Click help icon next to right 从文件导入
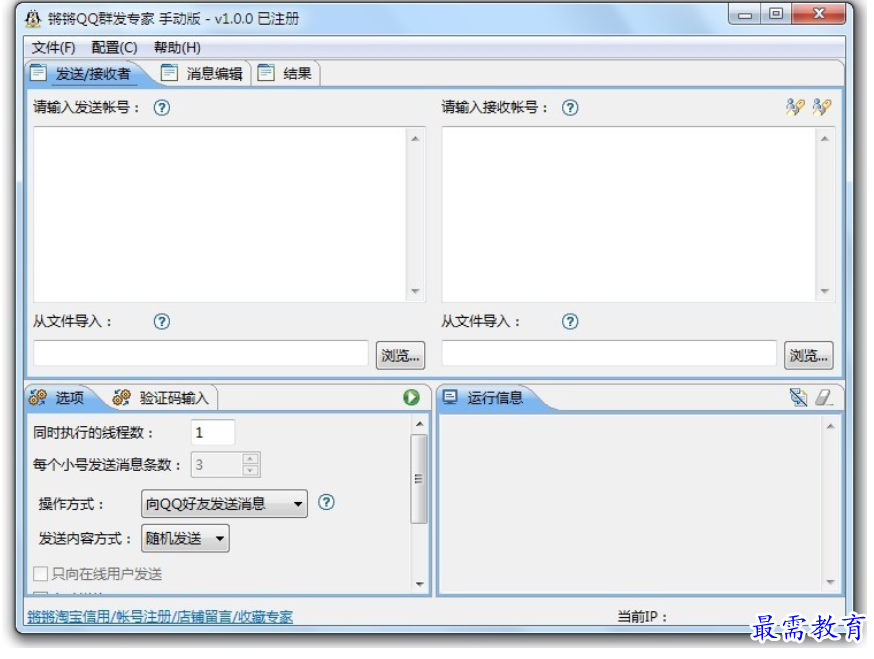Image resolution: width=874 pixels, height=659 pixels. (570, 322)
